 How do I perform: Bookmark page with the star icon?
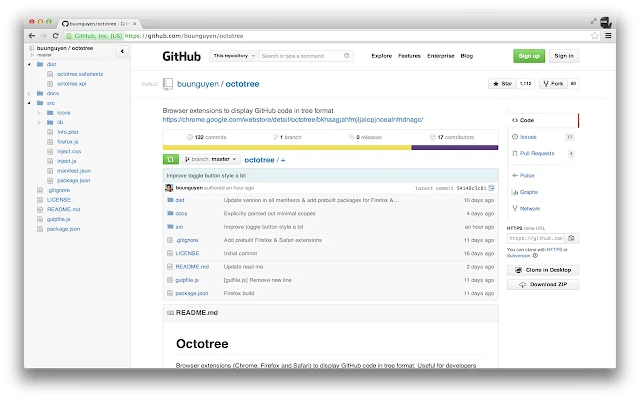pyautogui.click(x=595, y=36)
